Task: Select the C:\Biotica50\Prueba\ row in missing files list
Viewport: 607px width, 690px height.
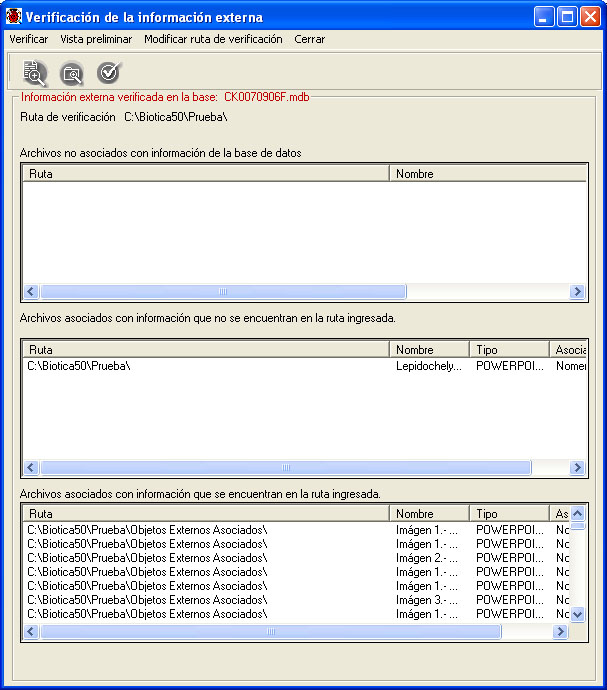Action: 305,366
